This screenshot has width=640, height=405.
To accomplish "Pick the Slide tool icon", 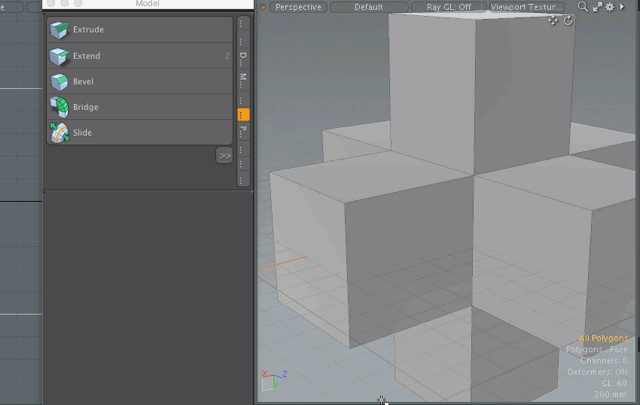I will pyautogui.click(x=59, y=132).
